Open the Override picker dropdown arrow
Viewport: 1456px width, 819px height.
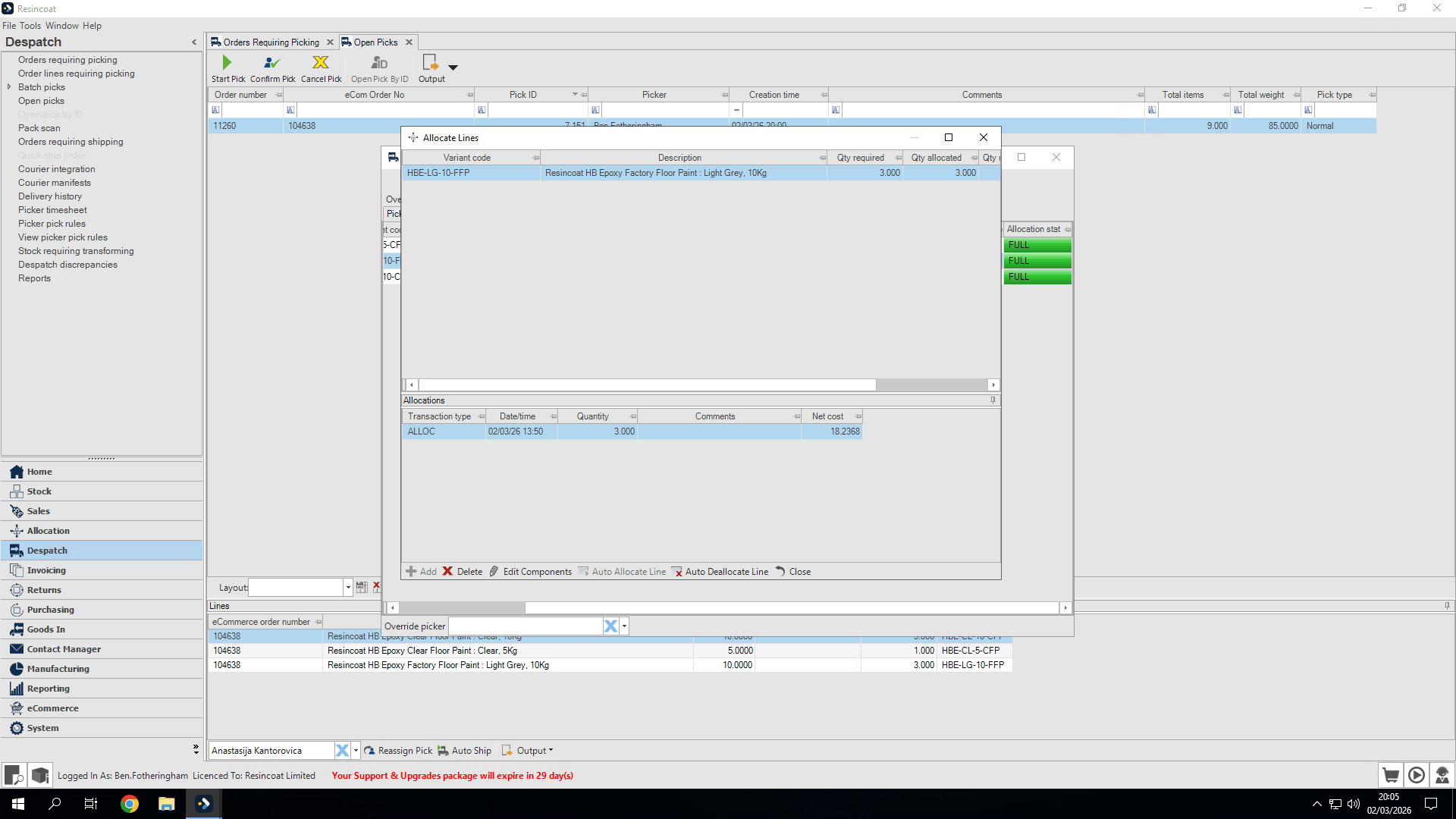click(624, 626)
